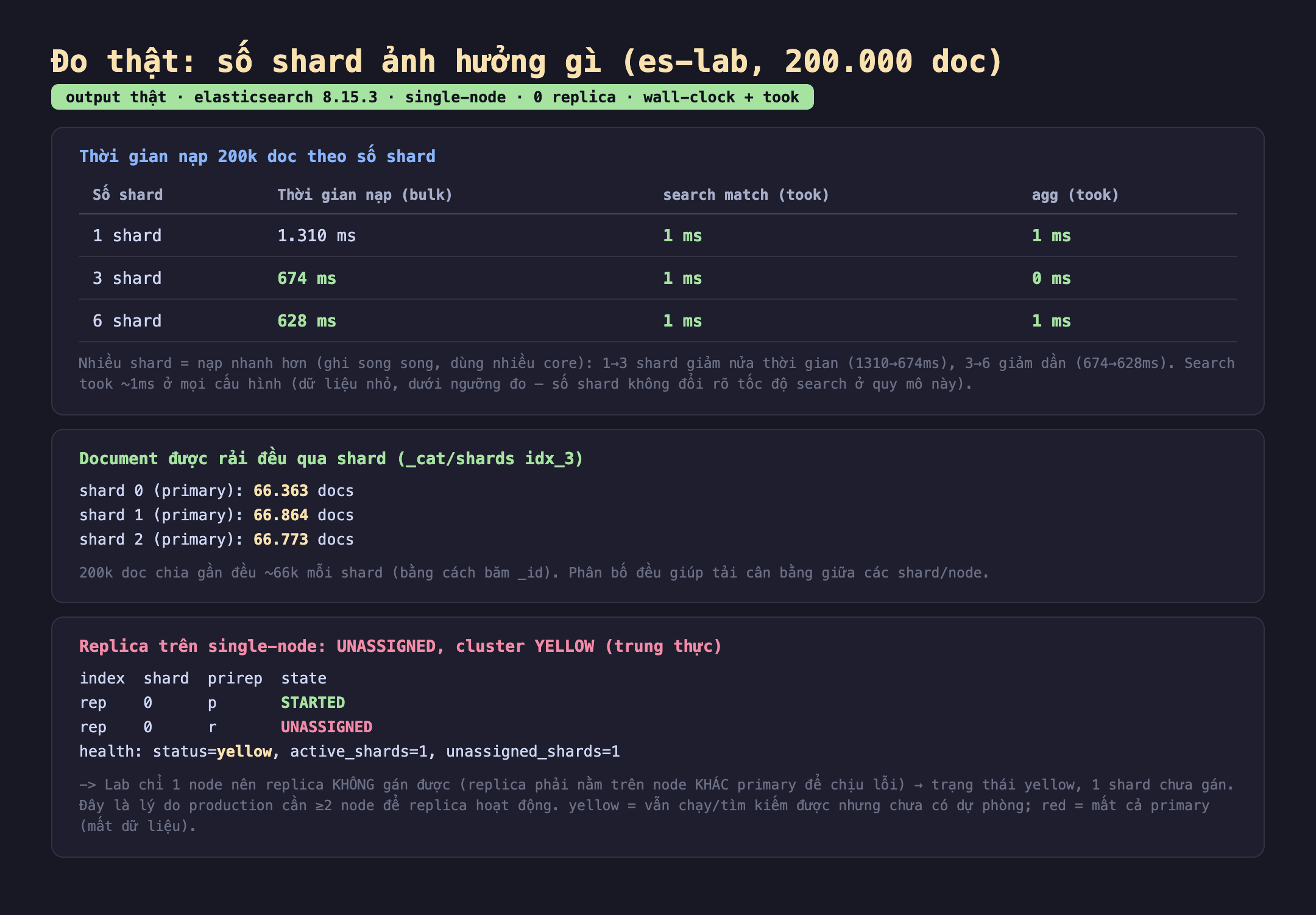Click column header 'Thời gian nạp (bulk)'
Image resolution: width=1316 pixels, height=915 pixels.
[x=365, y=194]
